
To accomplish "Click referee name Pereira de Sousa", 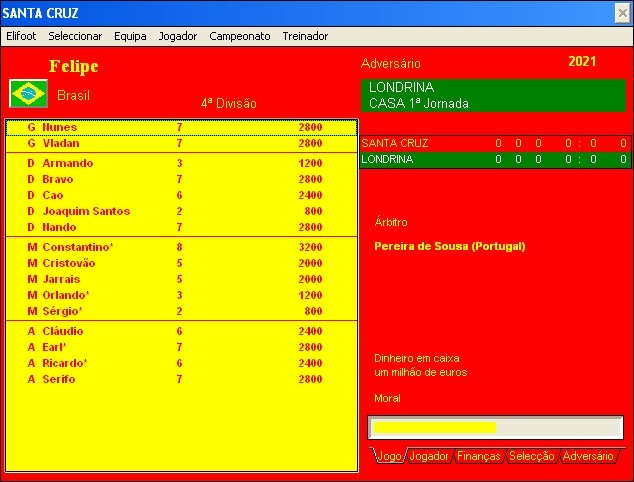I will [450, 246].
